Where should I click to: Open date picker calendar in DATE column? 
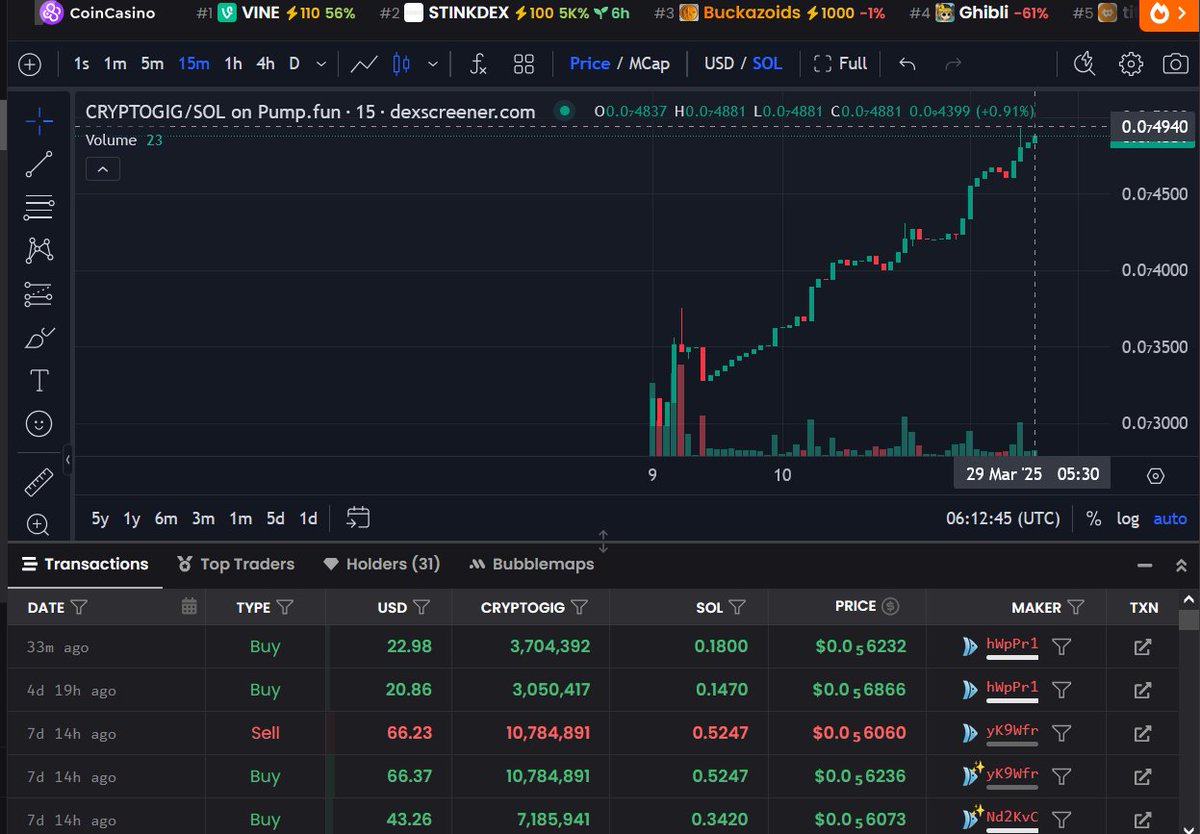189,606
